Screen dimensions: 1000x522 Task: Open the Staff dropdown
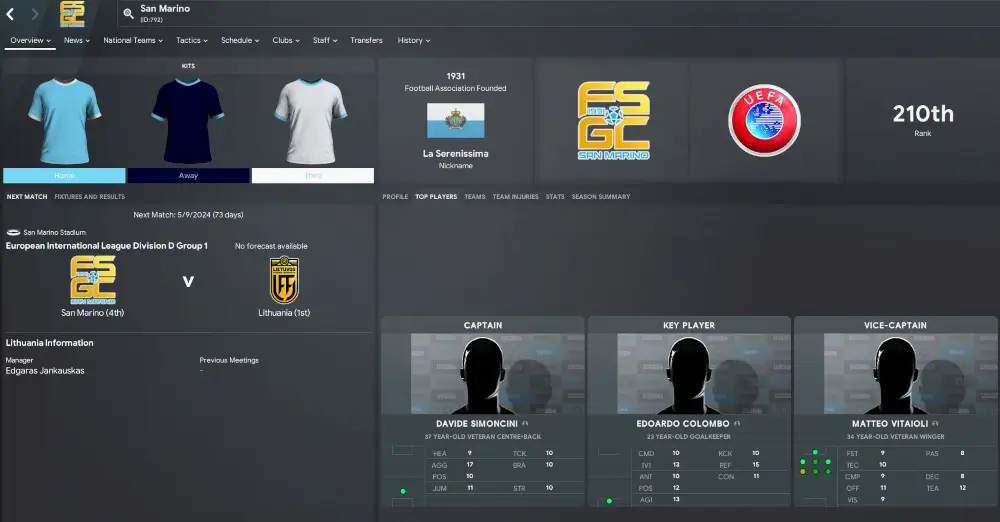pyautogui.click(x=325, y=40)
